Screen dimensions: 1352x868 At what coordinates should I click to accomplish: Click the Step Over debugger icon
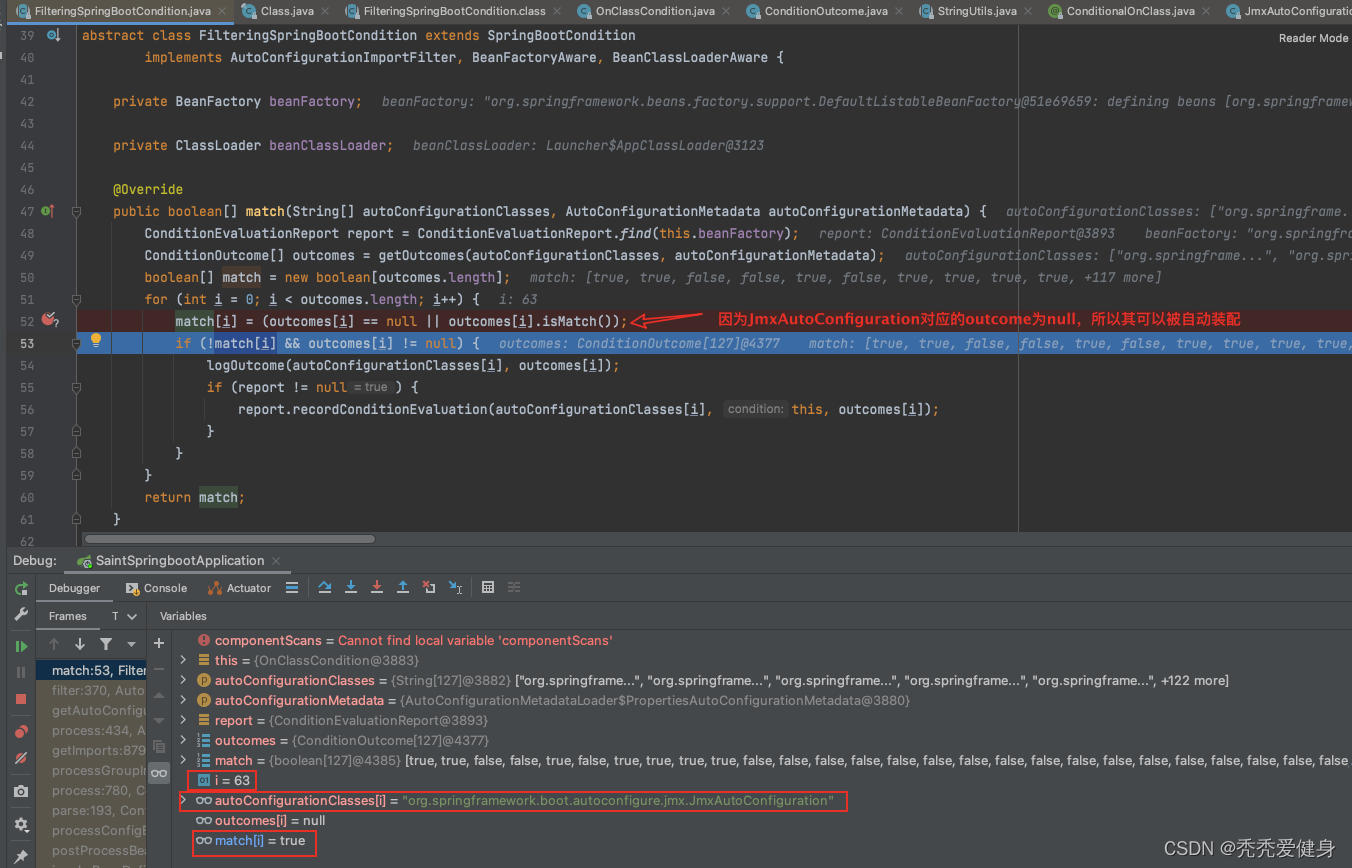click(x=325, y=588)
